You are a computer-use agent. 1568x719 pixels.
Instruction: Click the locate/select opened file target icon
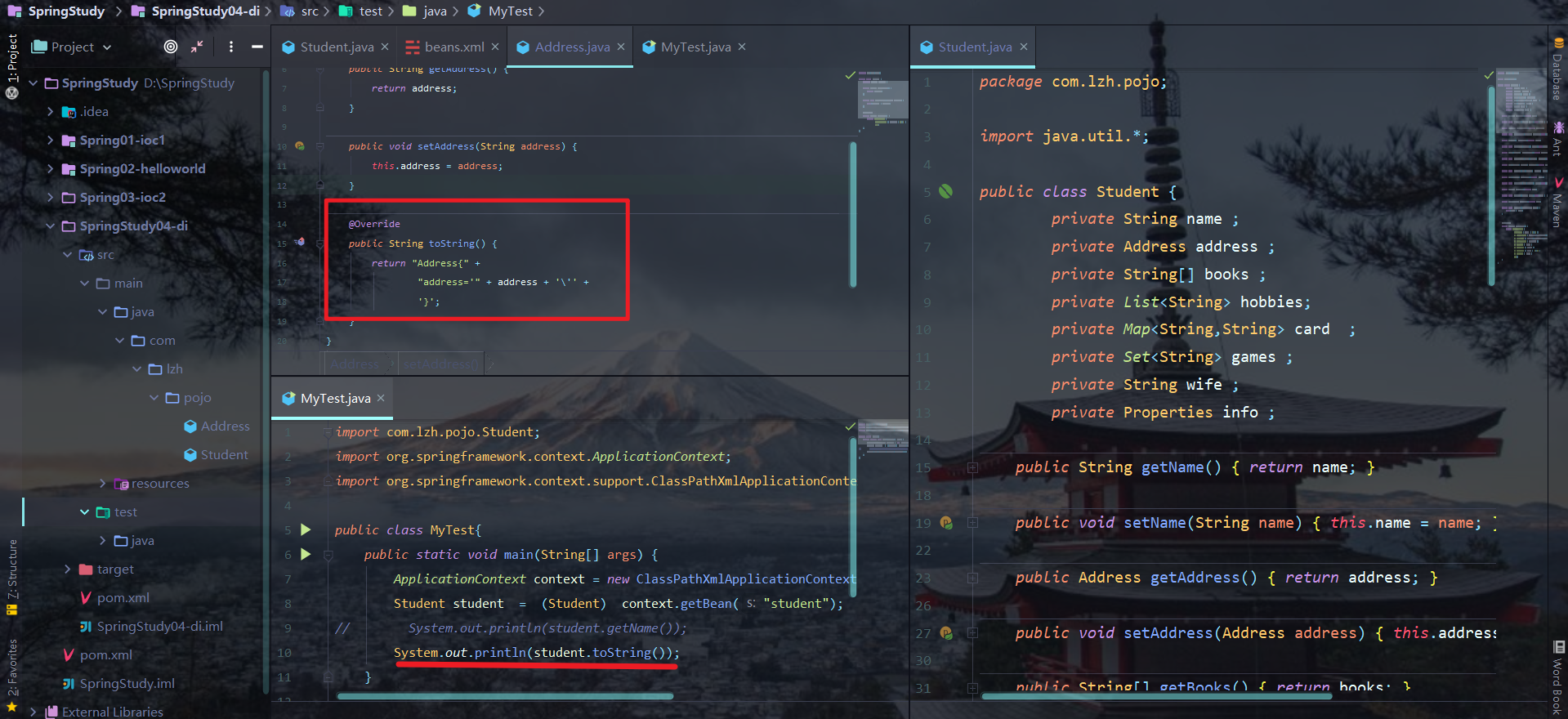(x=171, y=47)
